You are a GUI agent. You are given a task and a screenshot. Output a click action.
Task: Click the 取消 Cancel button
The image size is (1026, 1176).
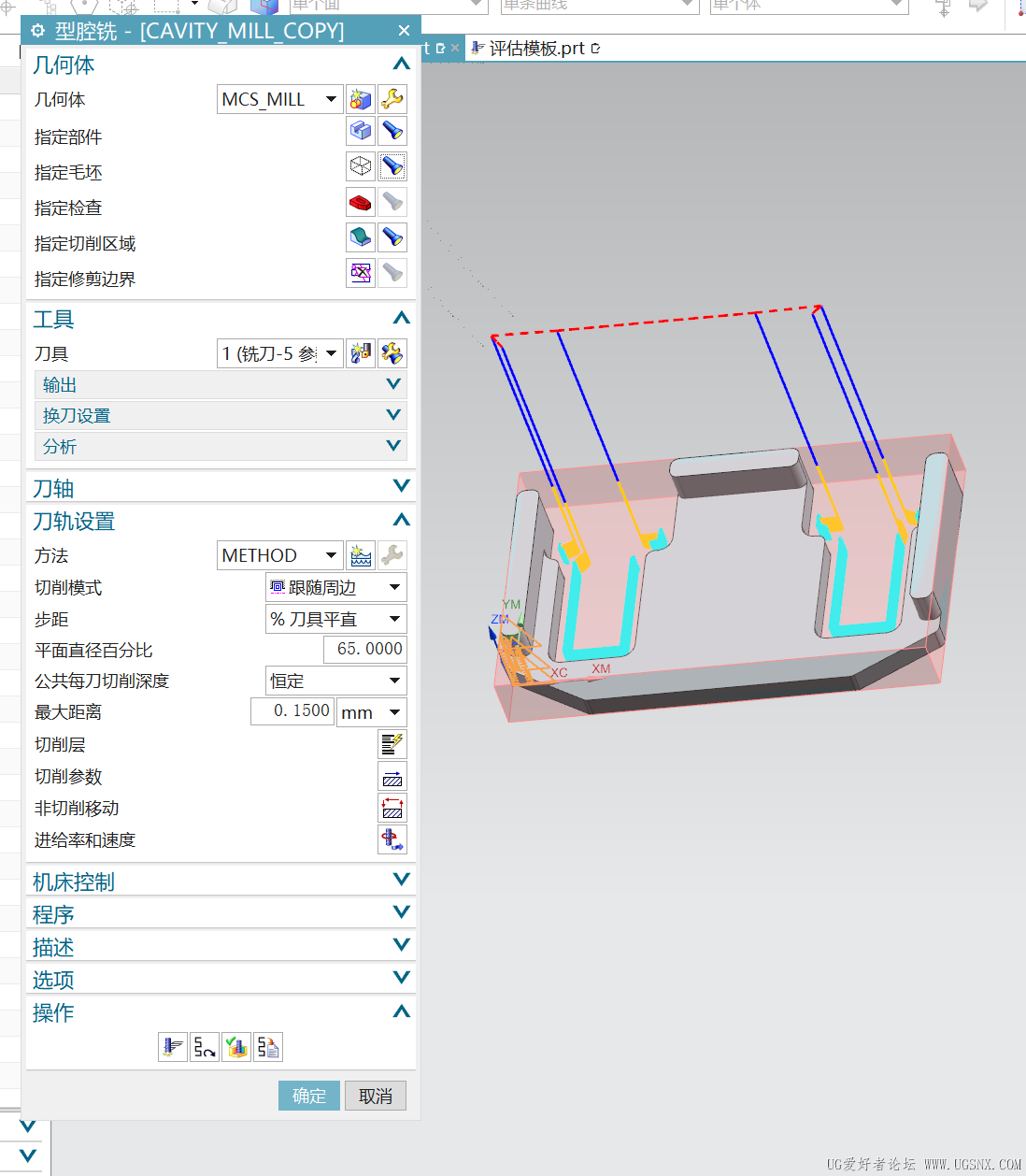(376, 1096)
